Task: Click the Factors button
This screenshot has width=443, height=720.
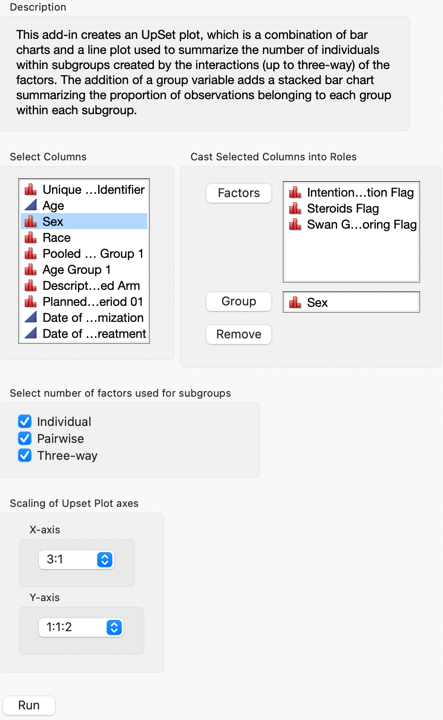Action: pos(239,193)
